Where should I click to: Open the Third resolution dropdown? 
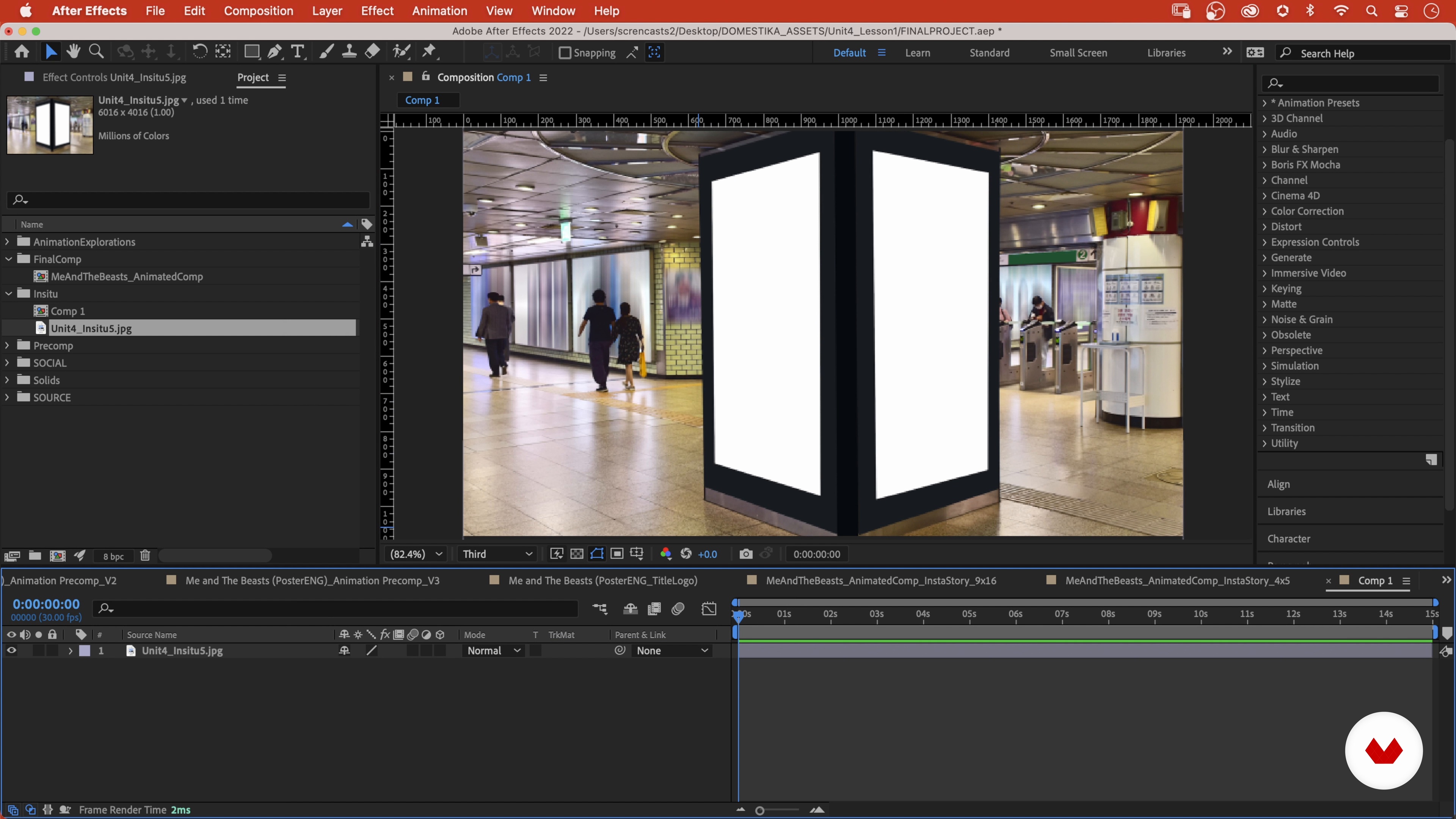pyautogui.click(x=497, y=554)
